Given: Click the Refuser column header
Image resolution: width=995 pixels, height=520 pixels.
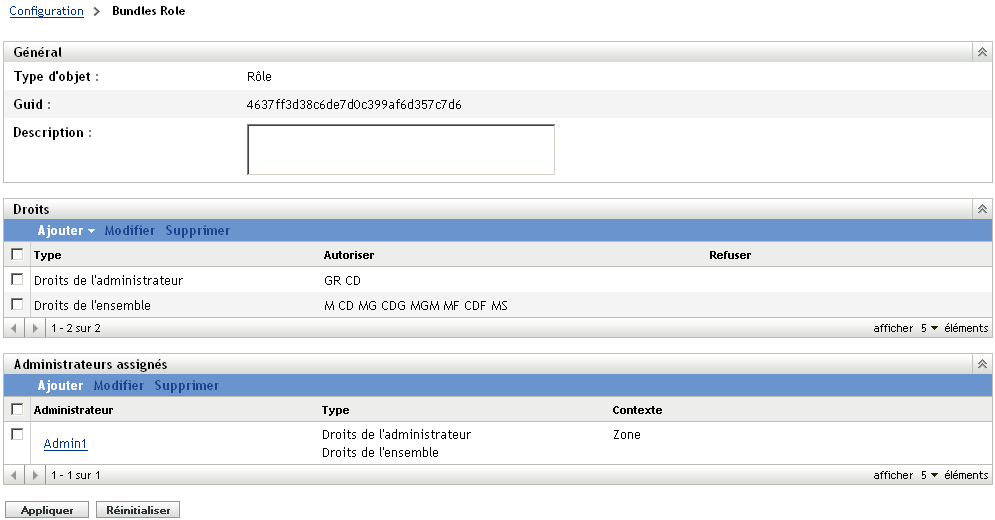Looking at the screenshot, I should point(730,255).
